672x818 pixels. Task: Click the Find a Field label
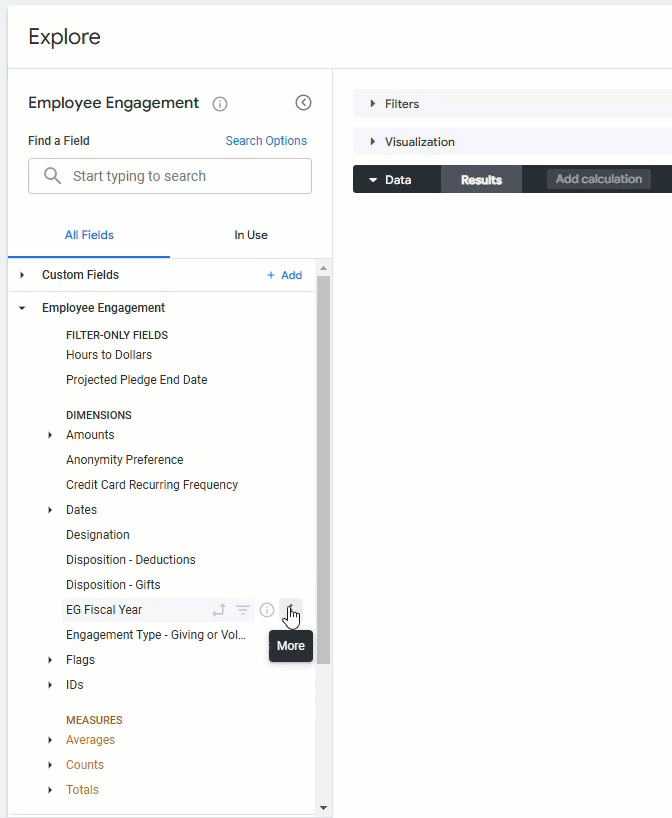pos(59,141)
